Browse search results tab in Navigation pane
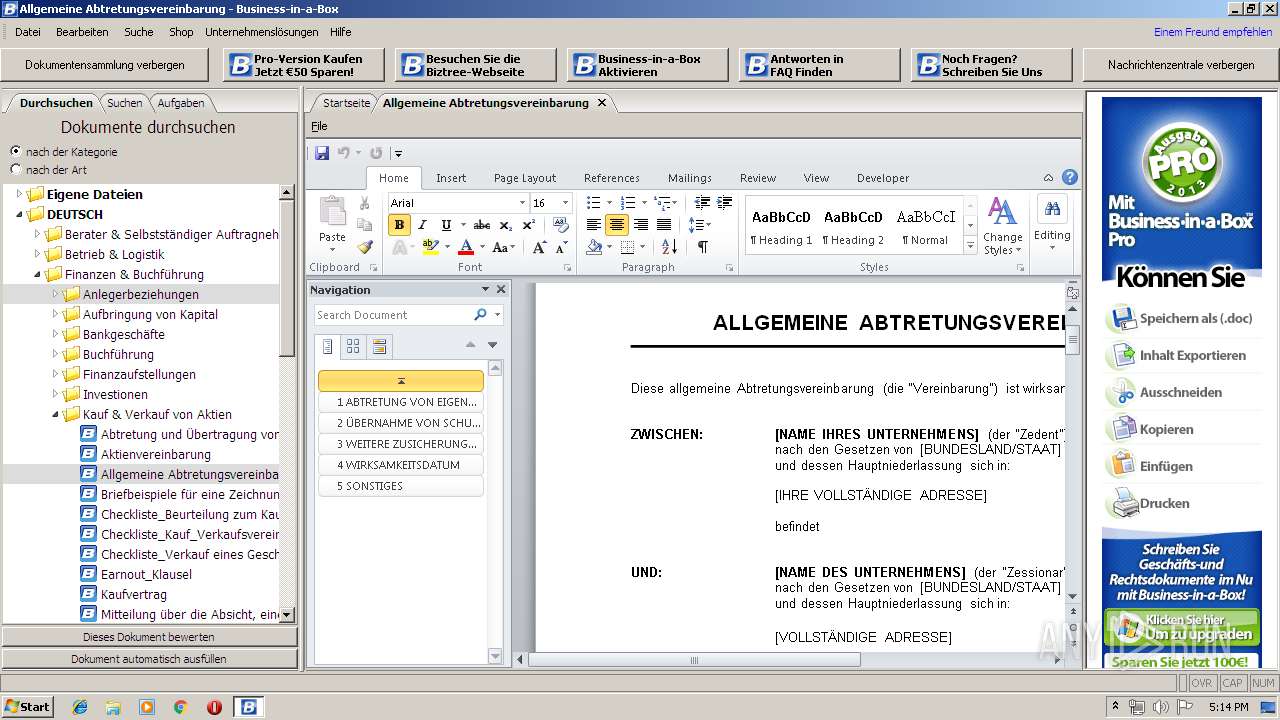1280x720 pixels. (x=379, y=346)
